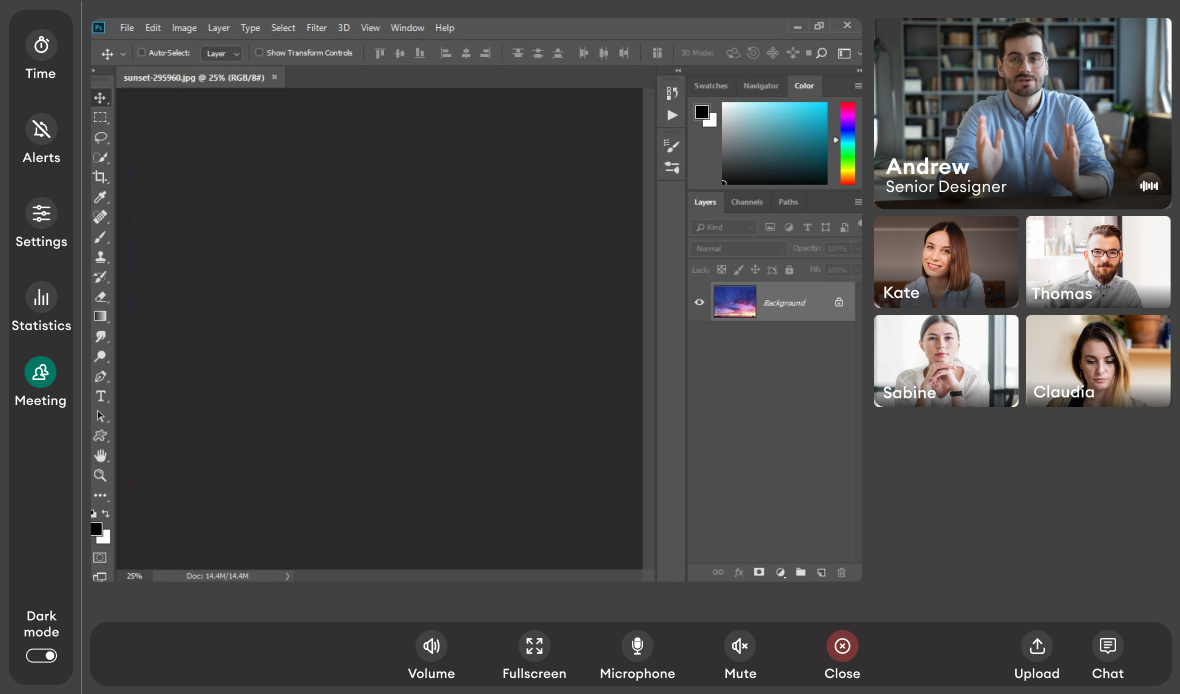1180x694 pixels.
Task: Switch to the Channels tab
Action: (x=746, y=202)
